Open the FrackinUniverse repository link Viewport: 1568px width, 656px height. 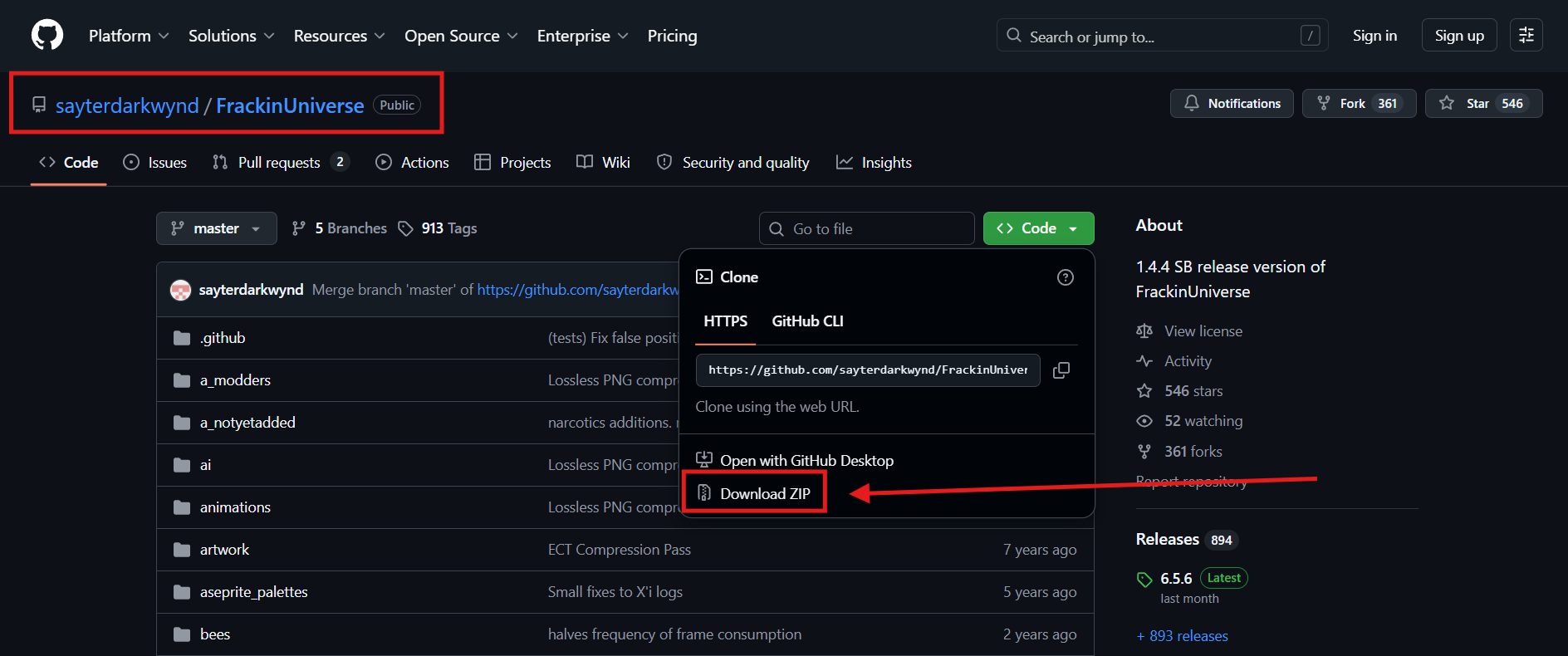click(290, 105)
